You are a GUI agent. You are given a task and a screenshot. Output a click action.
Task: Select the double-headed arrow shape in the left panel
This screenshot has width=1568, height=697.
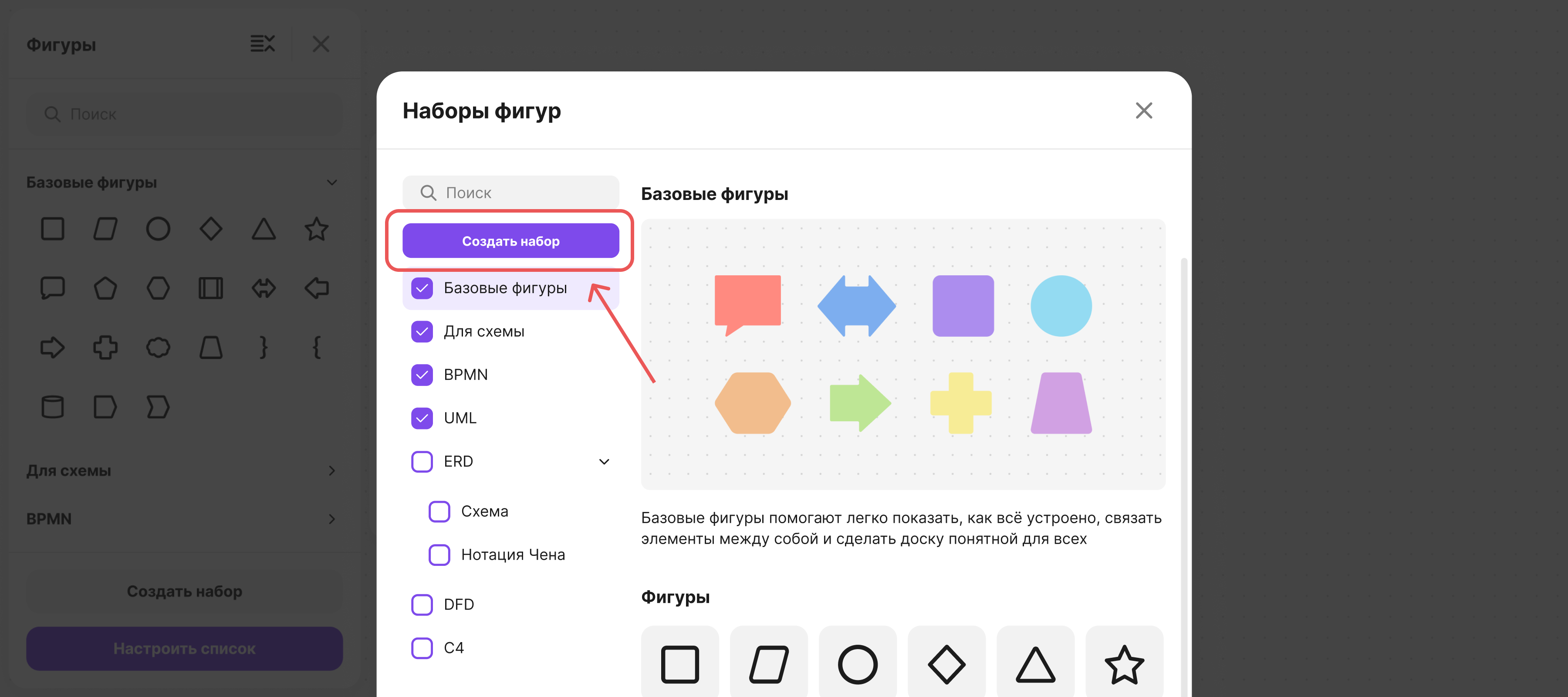pos(264,288)
